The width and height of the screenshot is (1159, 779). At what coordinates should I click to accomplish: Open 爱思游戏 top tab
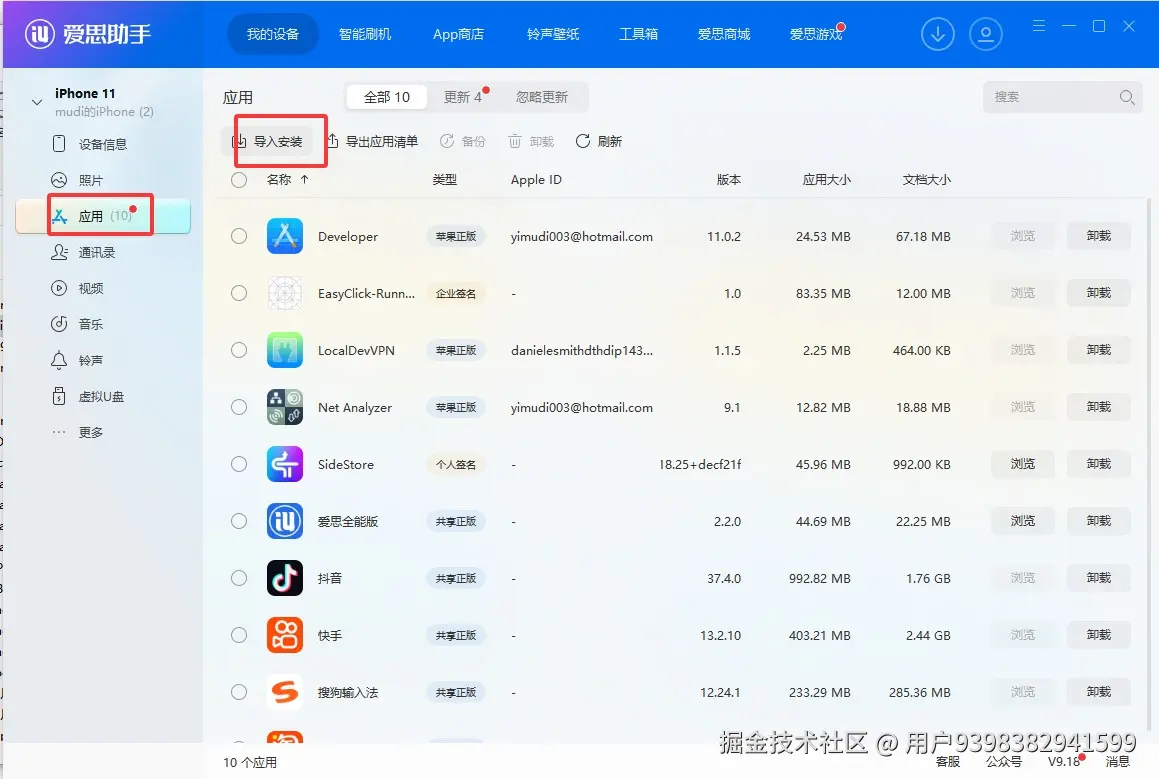(816, 34)
